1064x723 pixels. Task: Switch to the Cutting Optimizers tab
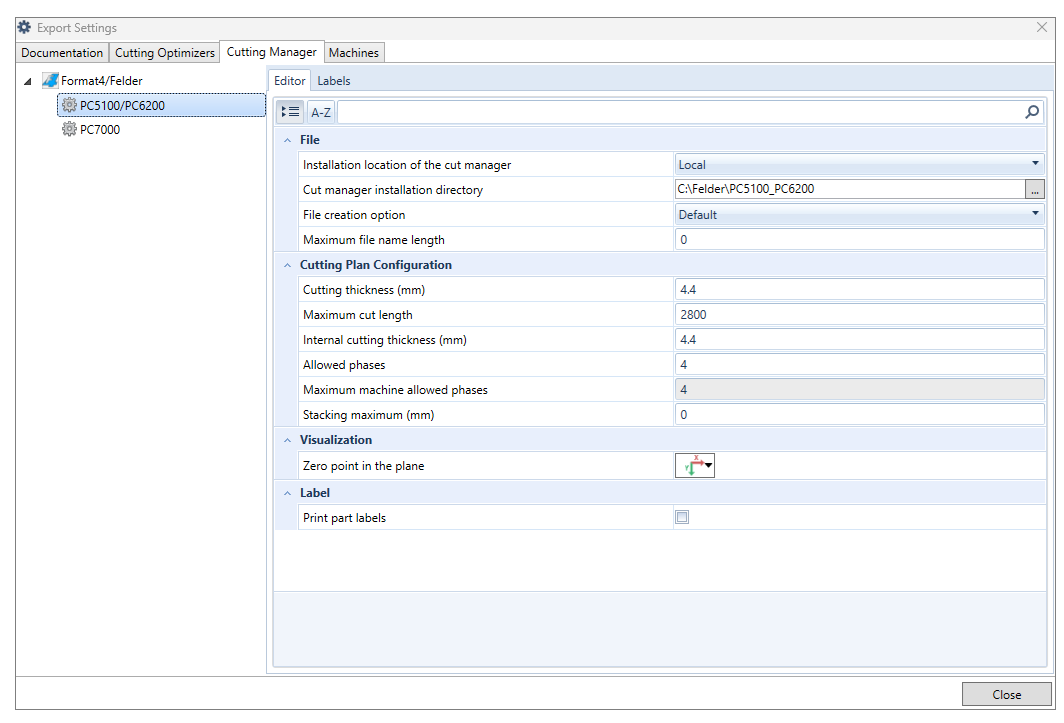click(x=165, y=52)
